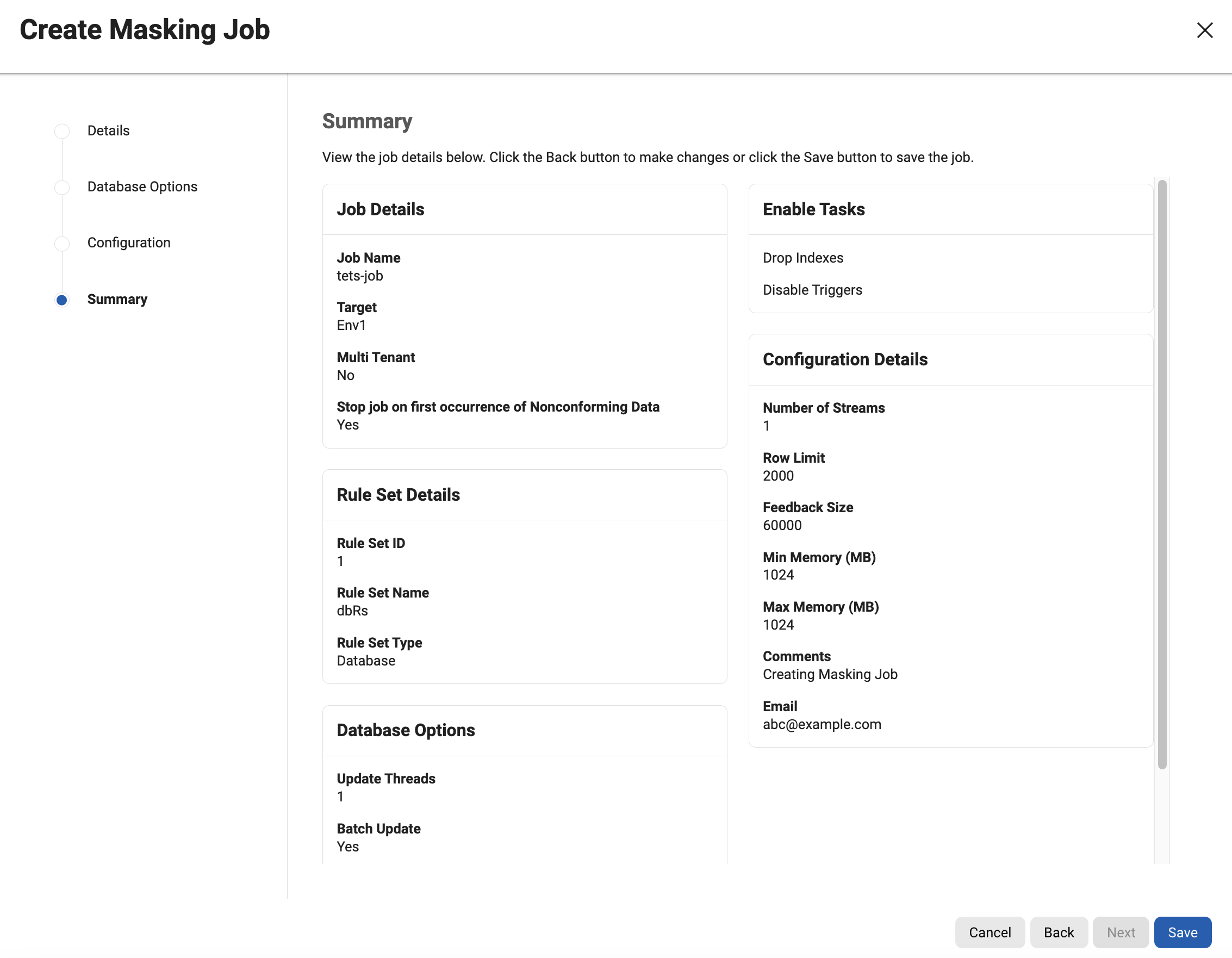Click the Database Options card heading
The width and height of the screenshot is (1232, 958).
406,730
